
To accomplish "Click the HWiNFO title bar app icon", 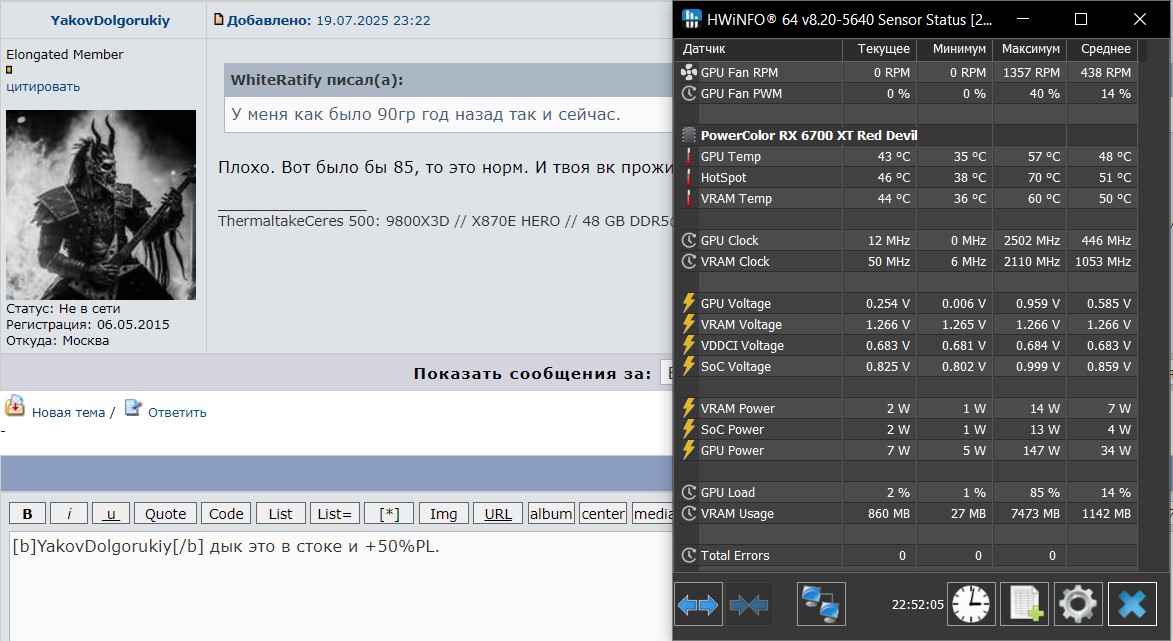I will click(x=692, y=19).
